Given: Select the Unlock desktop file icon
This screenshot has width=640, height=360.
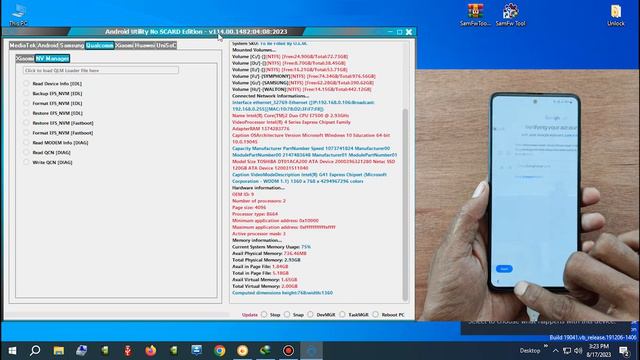Looking at the screenshot, I should (616, 15).
